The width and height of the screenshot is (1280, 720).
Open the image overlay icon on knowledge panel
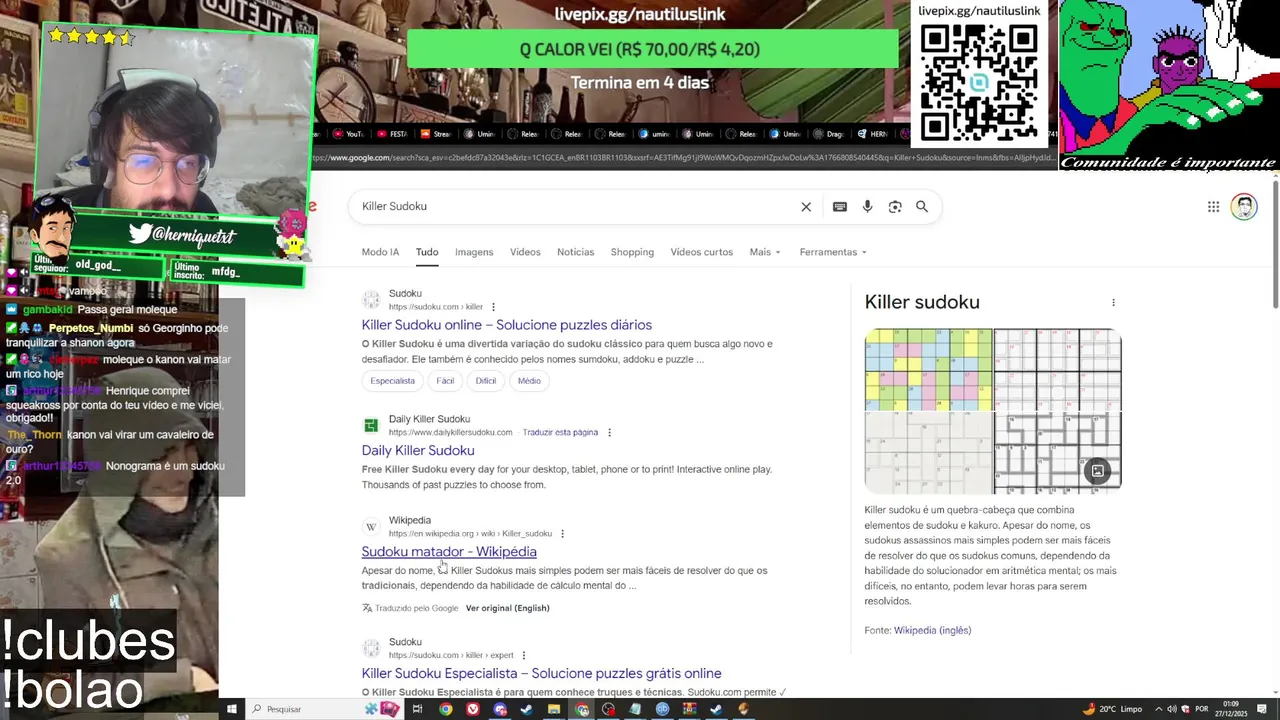coord(1098,471)
